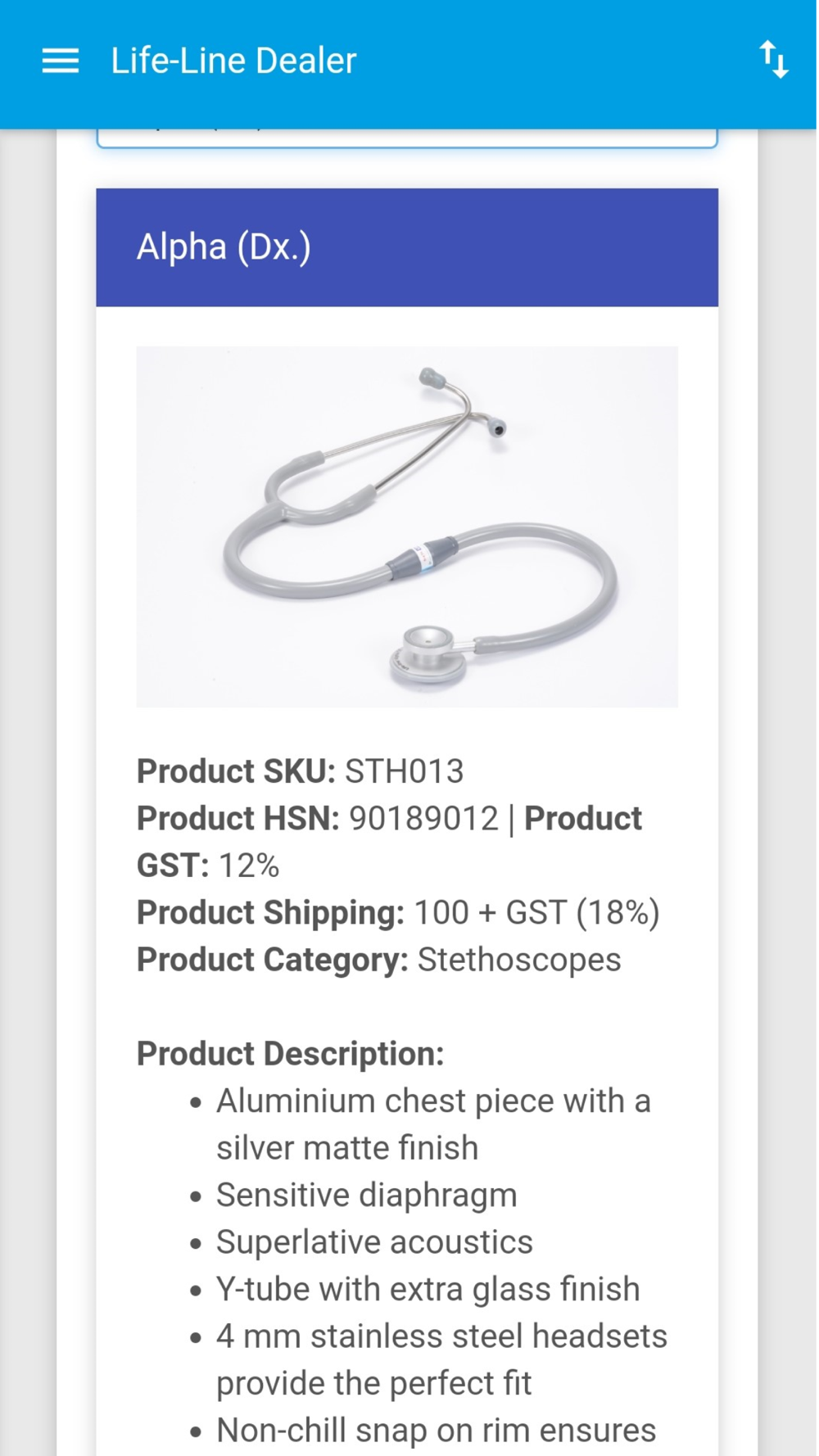Tap the chest piece in the stethoscope photo
Screen dimensions: 819x1456
click(x=428, y=655)
